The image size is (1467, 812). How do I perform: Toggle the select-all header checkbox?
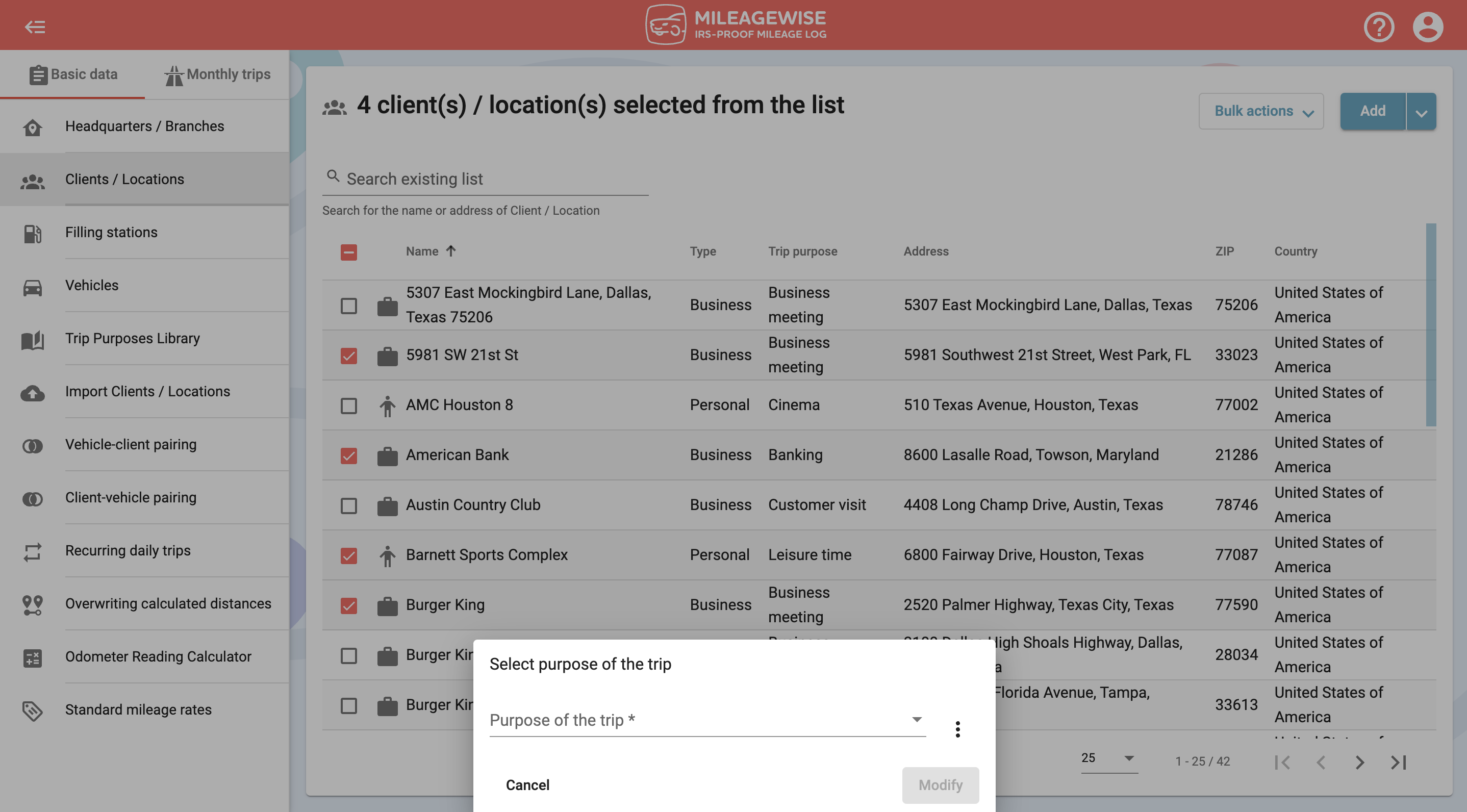[x=348, y=251]
